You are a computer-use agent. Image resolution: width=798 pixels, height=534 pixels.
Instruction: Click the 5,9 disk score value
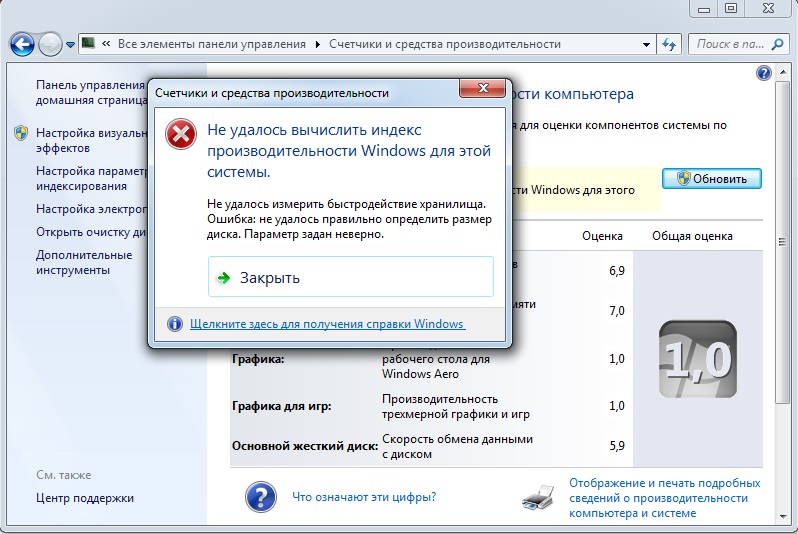(617, 446)
